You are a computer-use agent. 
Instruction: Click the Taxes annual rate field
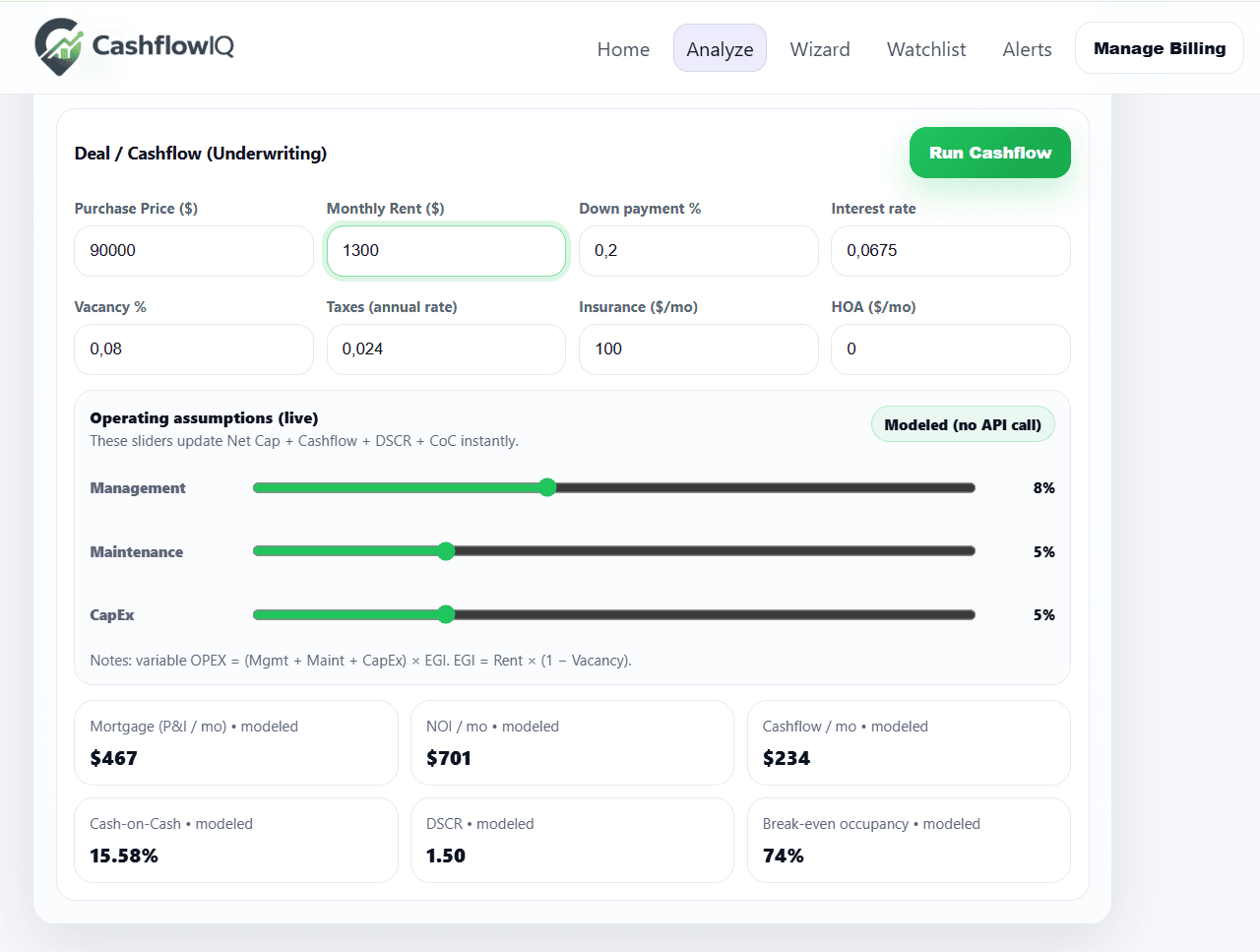446,349
